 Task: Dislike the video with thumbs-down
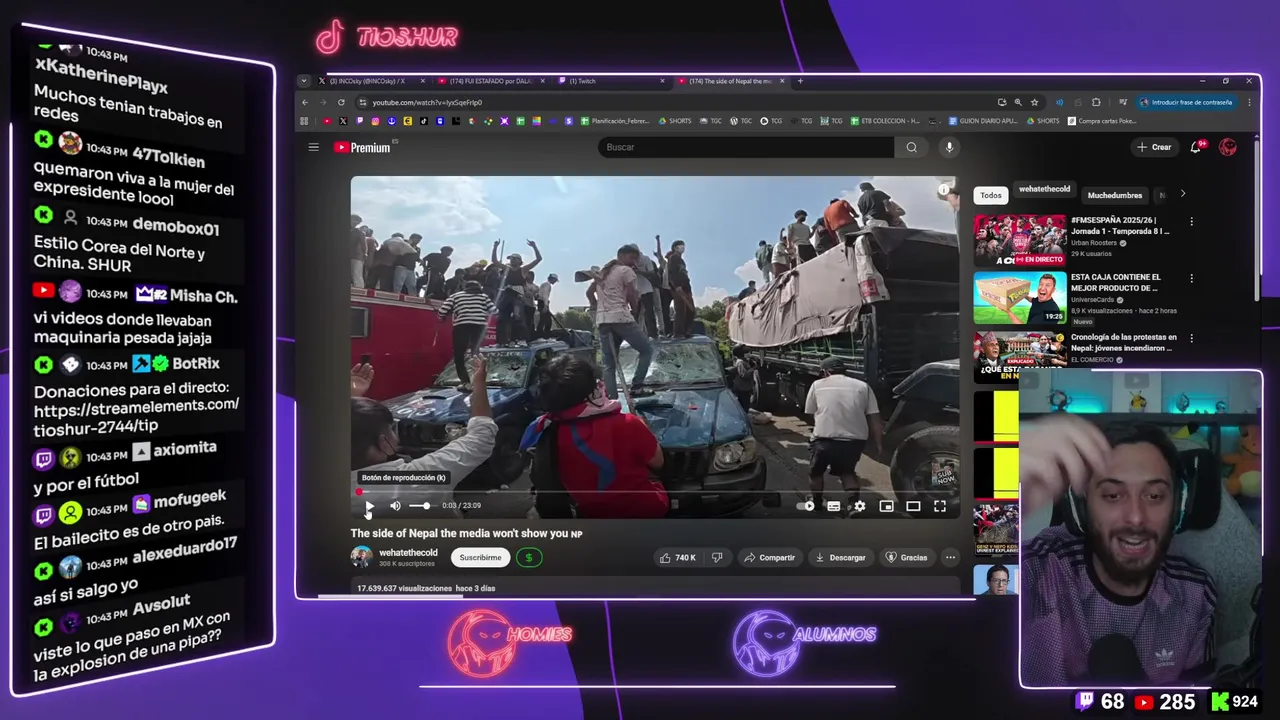coord(717,557)
